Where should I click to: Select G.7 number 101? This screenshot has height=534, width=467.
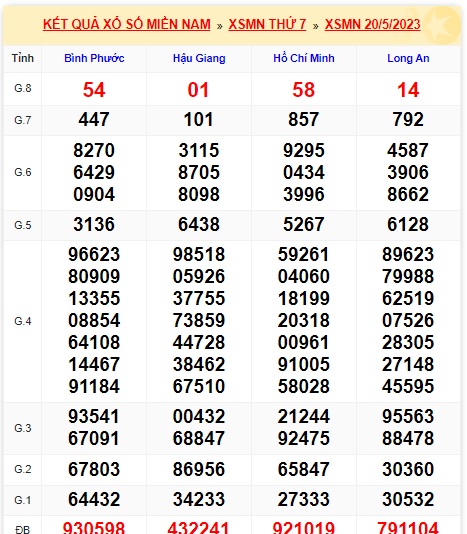[199, 120]
